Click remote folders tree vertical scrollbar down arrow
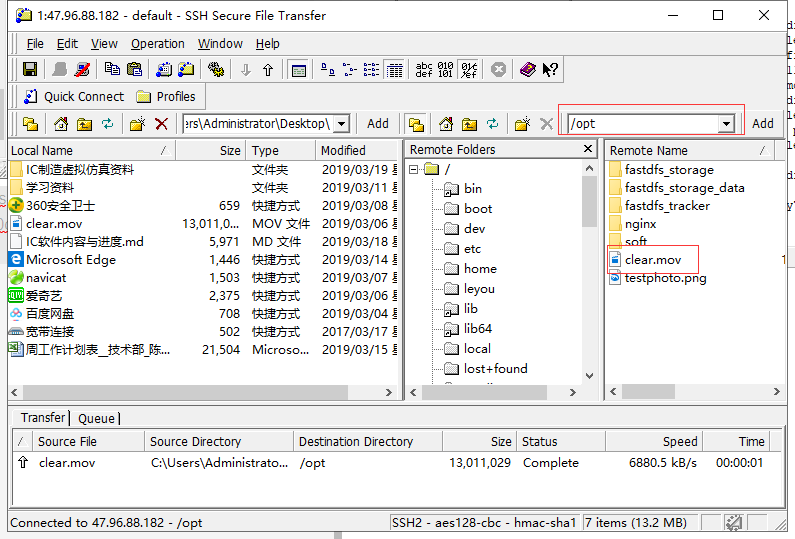Image resolution: width=795 pixels, height=539 pixels. point(589,376)
